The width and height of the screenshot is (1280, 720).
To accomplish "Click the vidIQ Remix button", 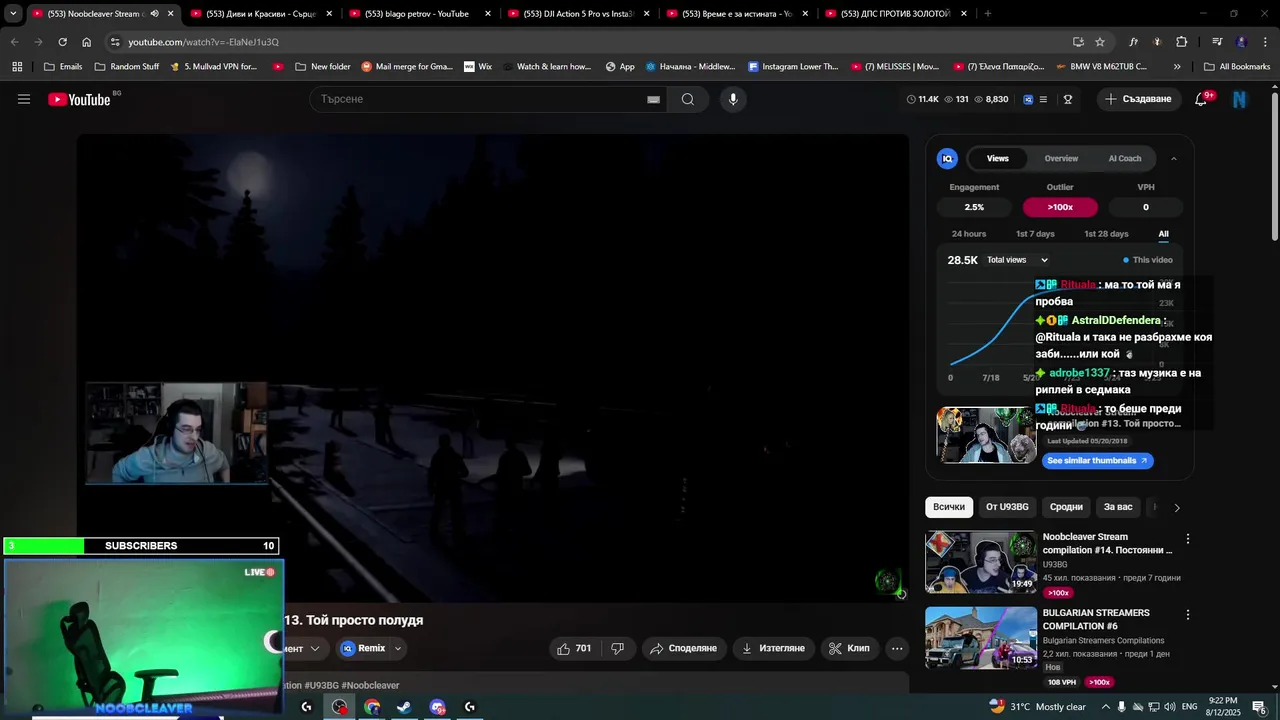I will tap(362, 648).
